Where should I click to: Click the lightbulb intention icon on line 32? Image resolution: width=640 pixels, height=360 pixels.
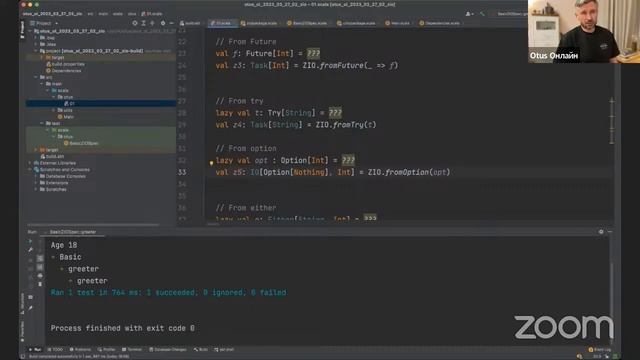click(211, 162)
